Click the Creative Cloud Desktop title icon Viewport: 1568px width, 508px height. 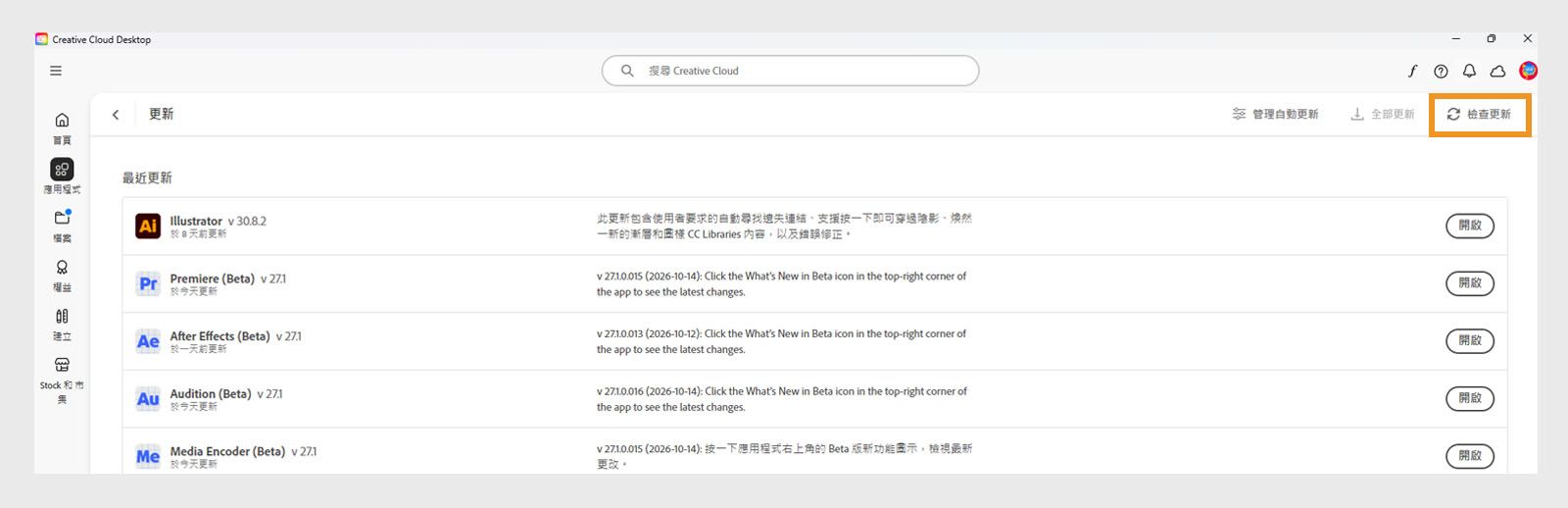[x=41, y=39]
